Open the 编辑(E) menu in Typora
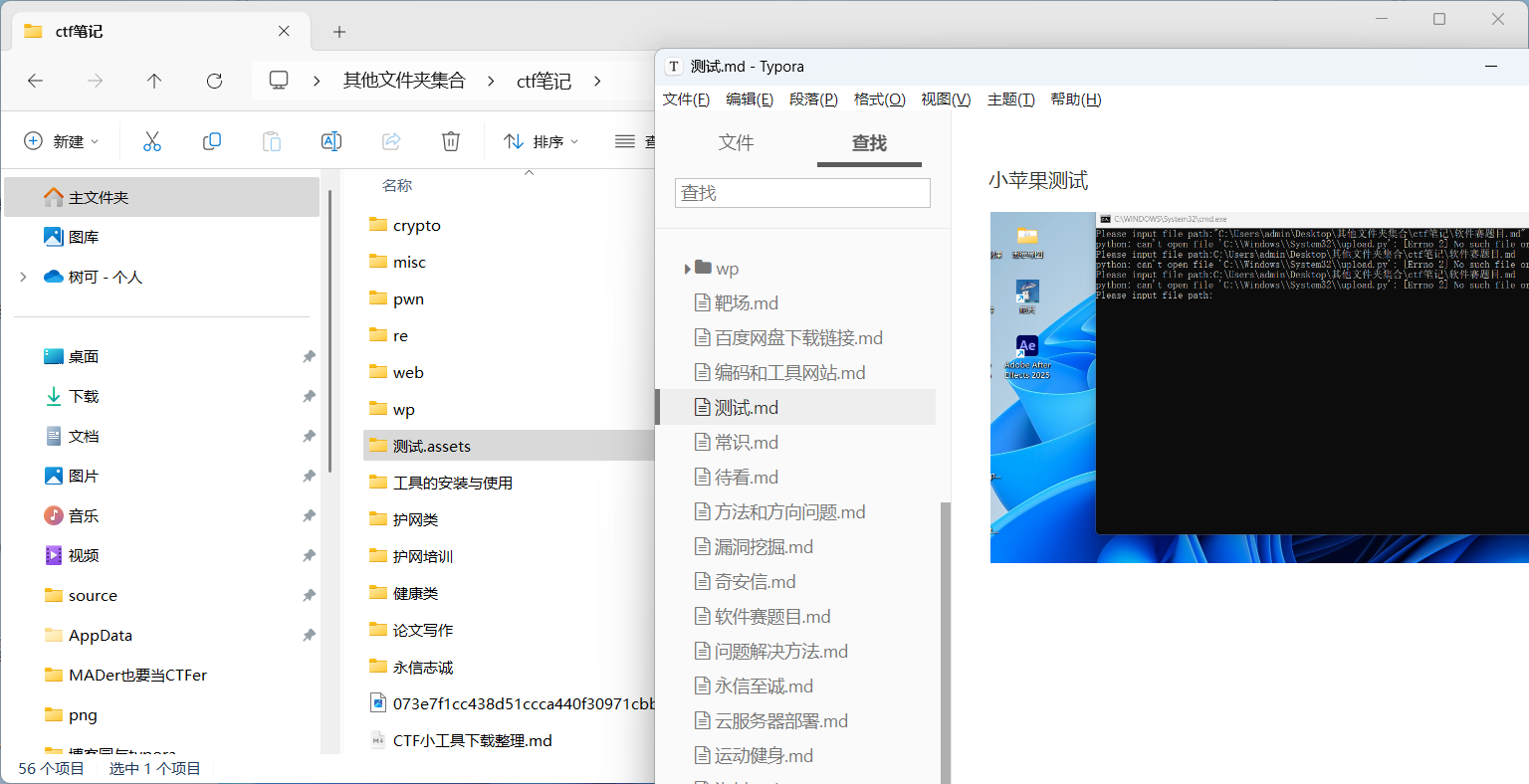This screenshot has width=1529, height=784. point(750,99)
